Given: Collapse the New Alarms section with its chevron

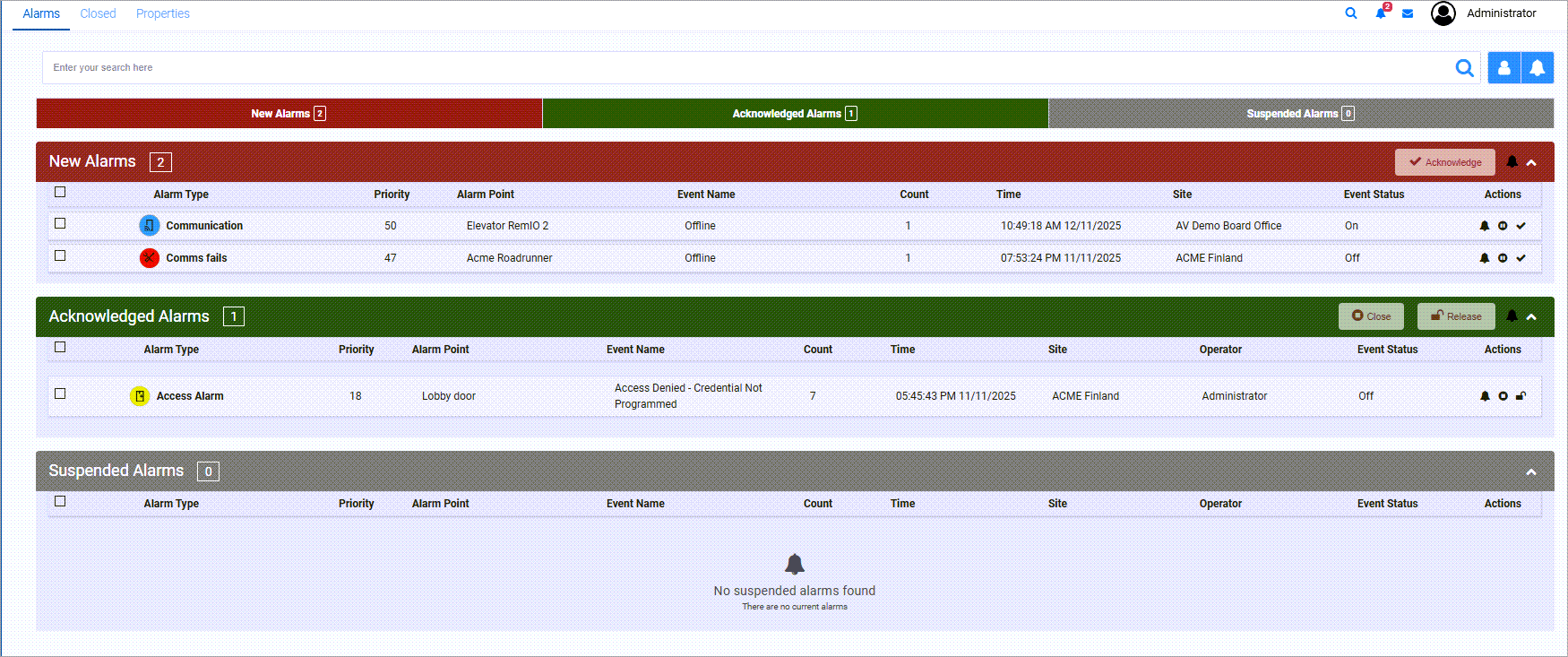Looking at the screenshot, I should click(1531, 162).
